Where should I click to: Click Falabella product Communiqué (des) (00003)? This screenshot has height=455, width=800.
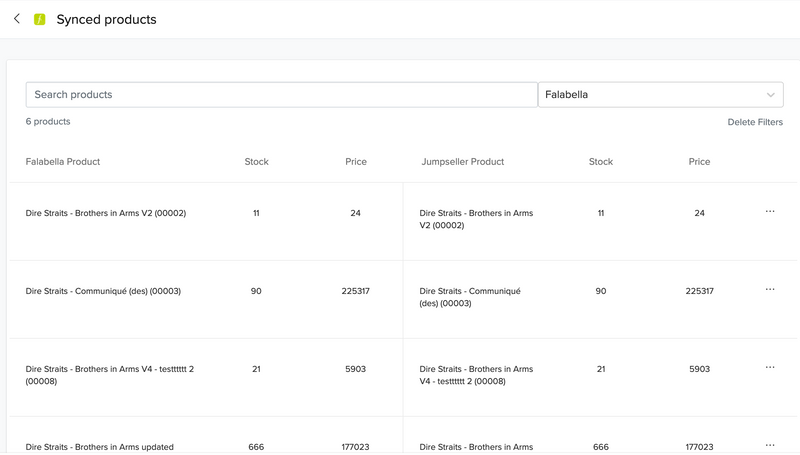(103, 291)
